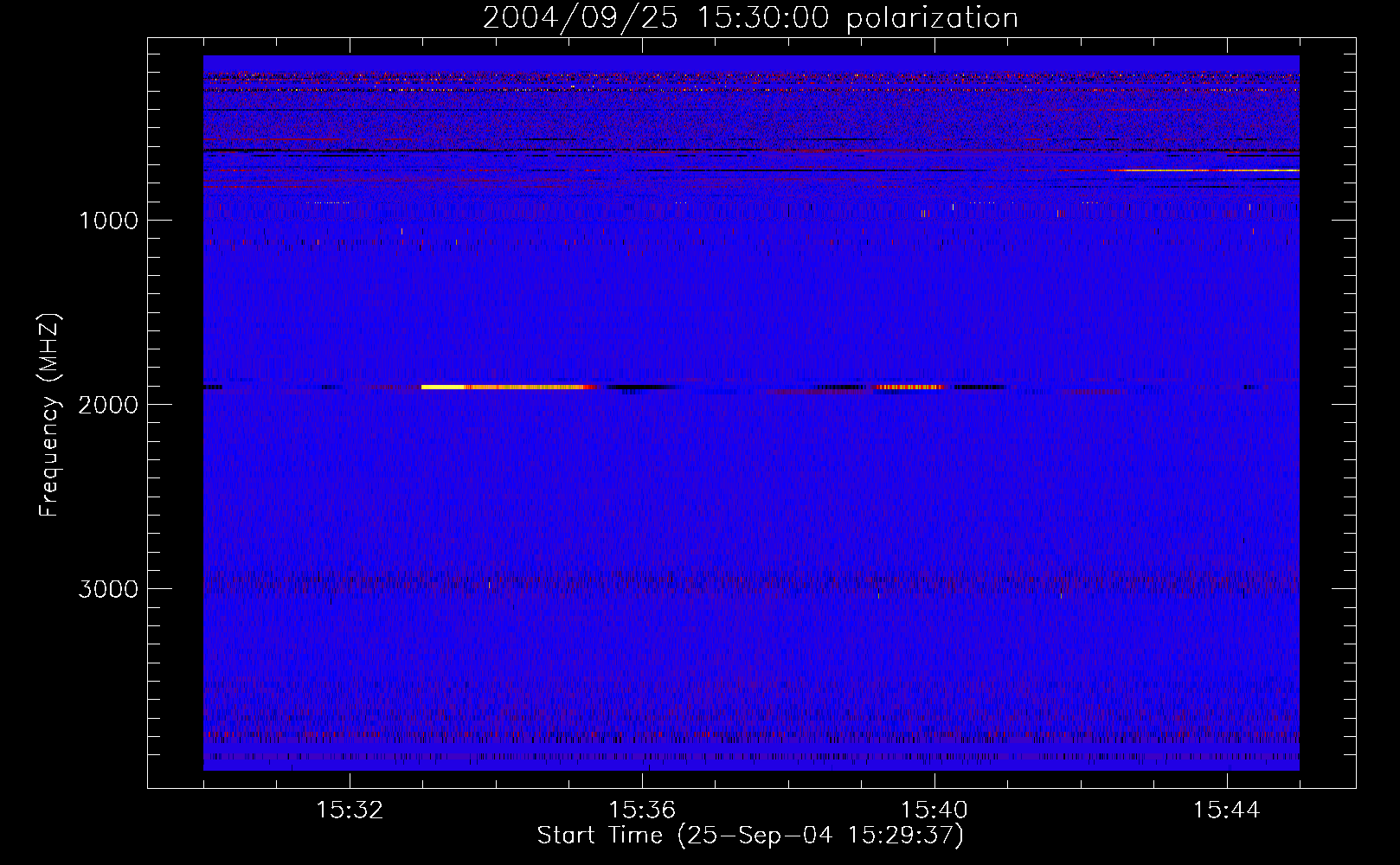Click the plot title "2004/09/25 15:30:00 polarization"
Screen dimensions: 1400x865
(x=750, y=17)
